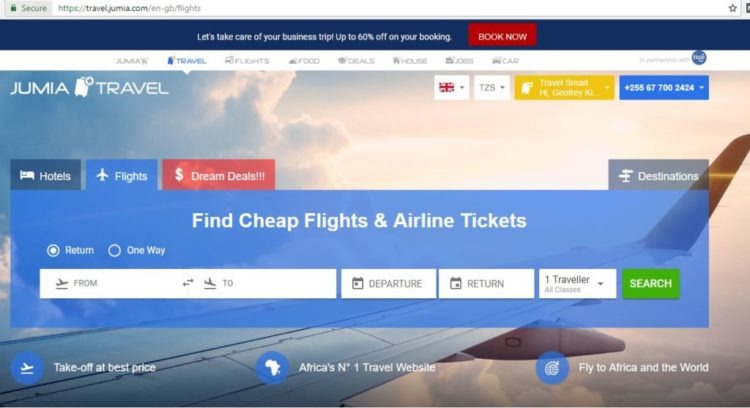Viewport: 750px width, 408px height.
Task: Click the Africa map icon
Action: [272, 367]
